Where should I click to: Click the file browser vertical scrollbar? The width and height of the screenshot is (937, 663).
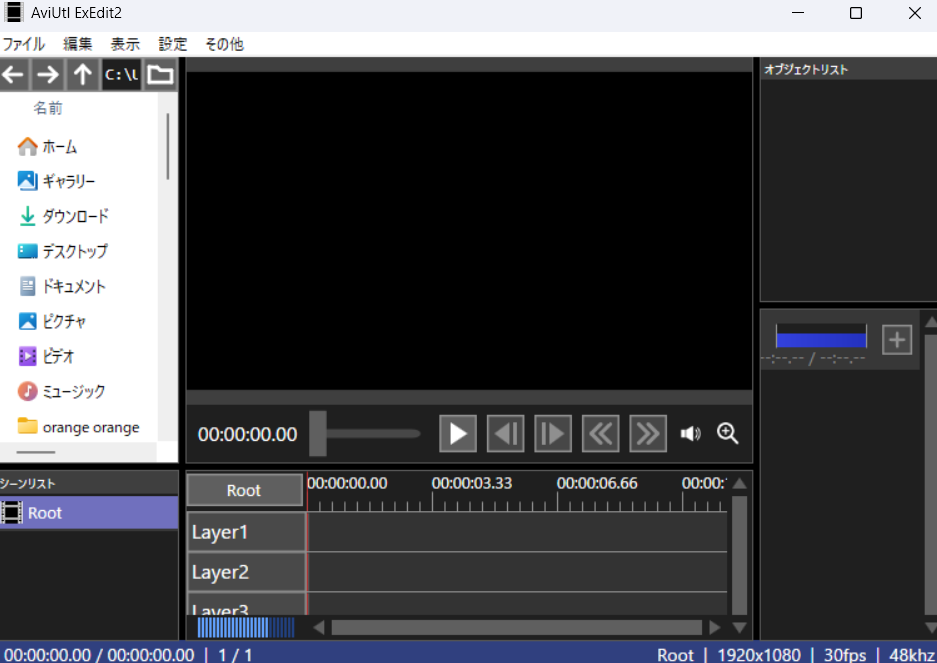[168, 146]
